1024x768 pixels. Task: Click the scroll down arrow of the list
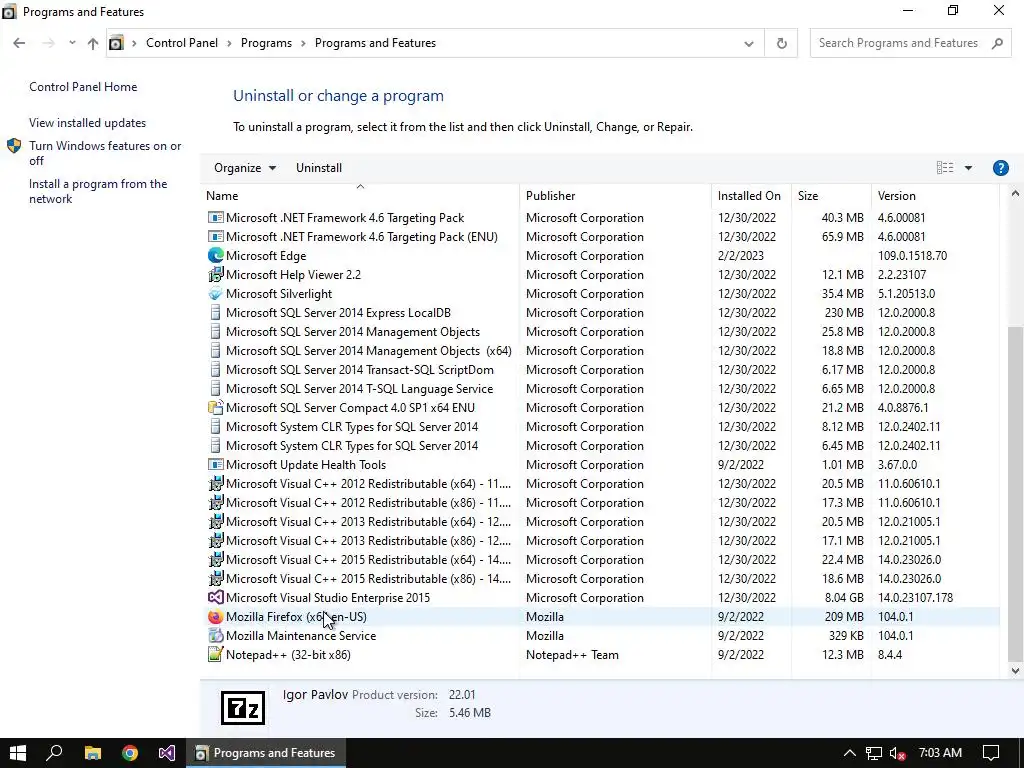1015,670
